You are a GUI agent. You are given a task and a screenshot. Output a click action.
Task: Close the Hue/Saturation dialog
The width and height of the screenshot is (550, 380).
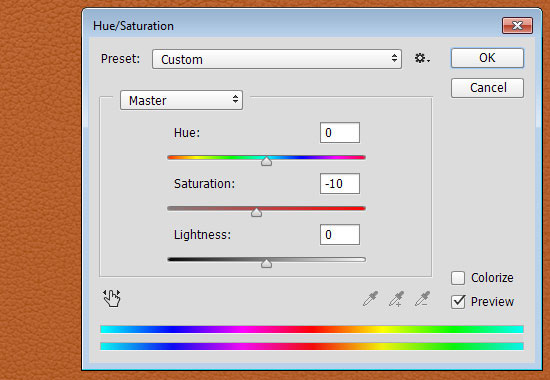[x=517, y=26]
